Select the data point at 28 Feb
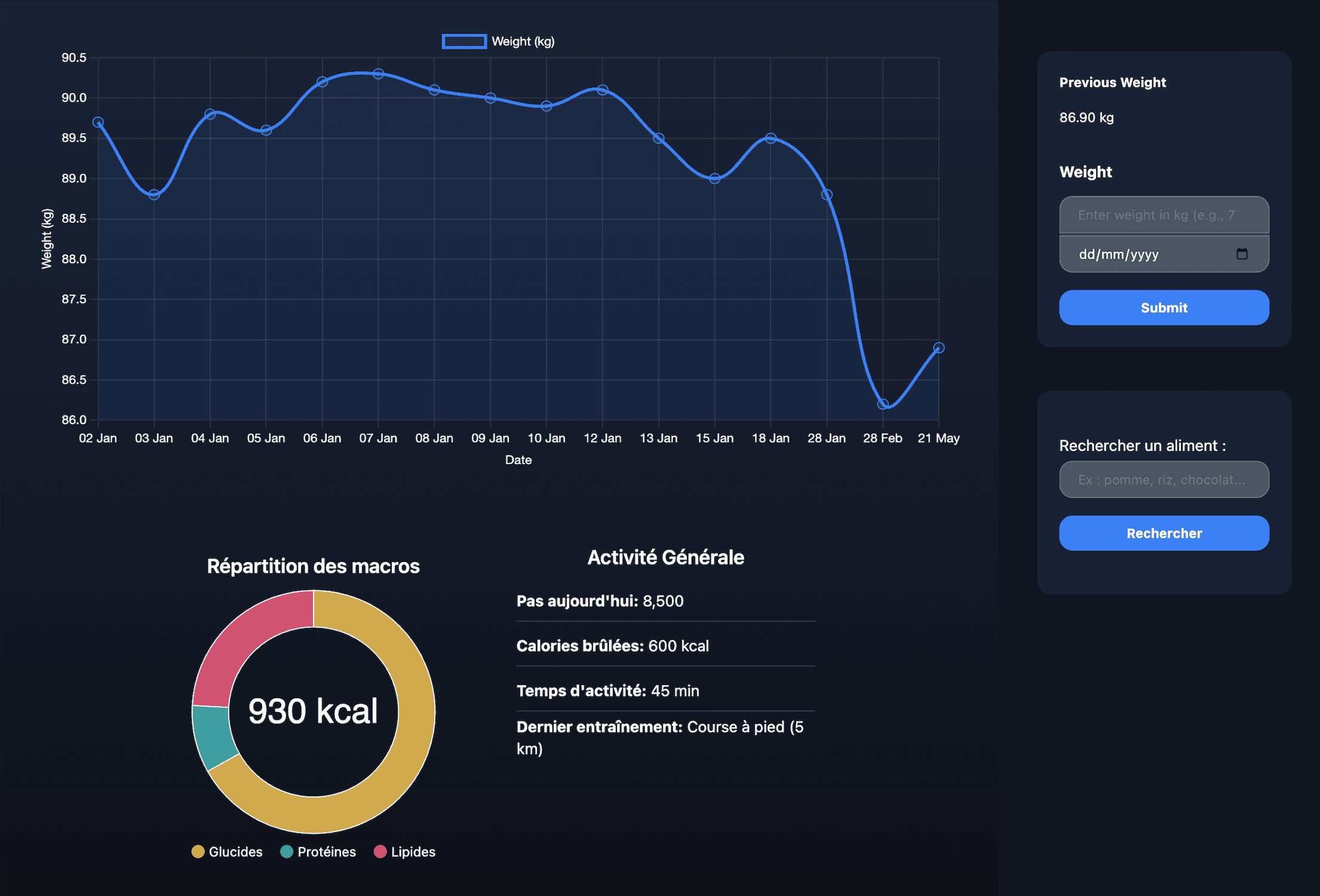1320x896 pixels. (882, 404)
